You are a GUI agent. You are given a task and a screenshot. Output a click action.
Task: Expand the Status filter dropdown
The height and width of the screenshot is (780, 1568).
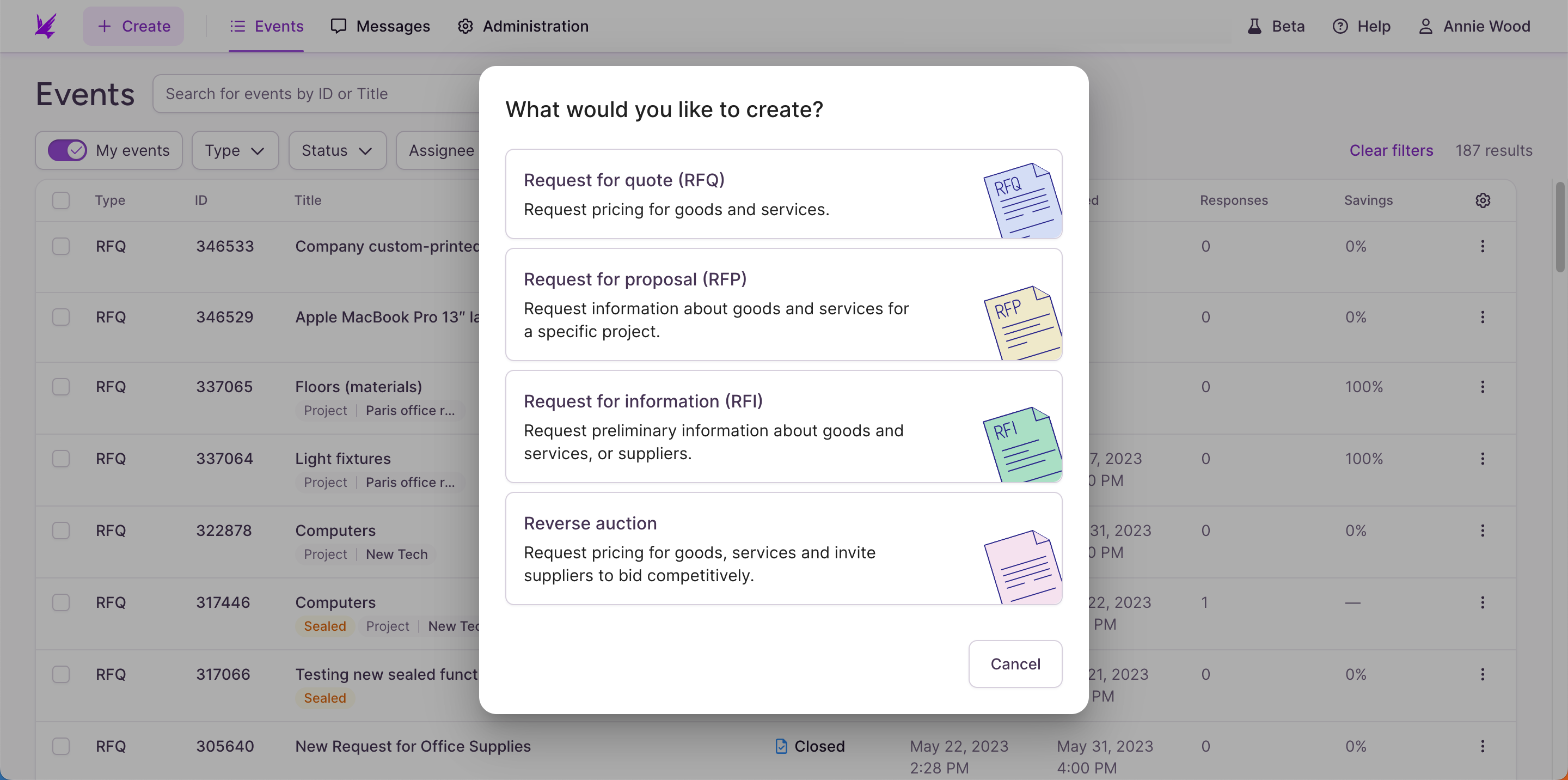pyautogui.click(x=337, y=150)
